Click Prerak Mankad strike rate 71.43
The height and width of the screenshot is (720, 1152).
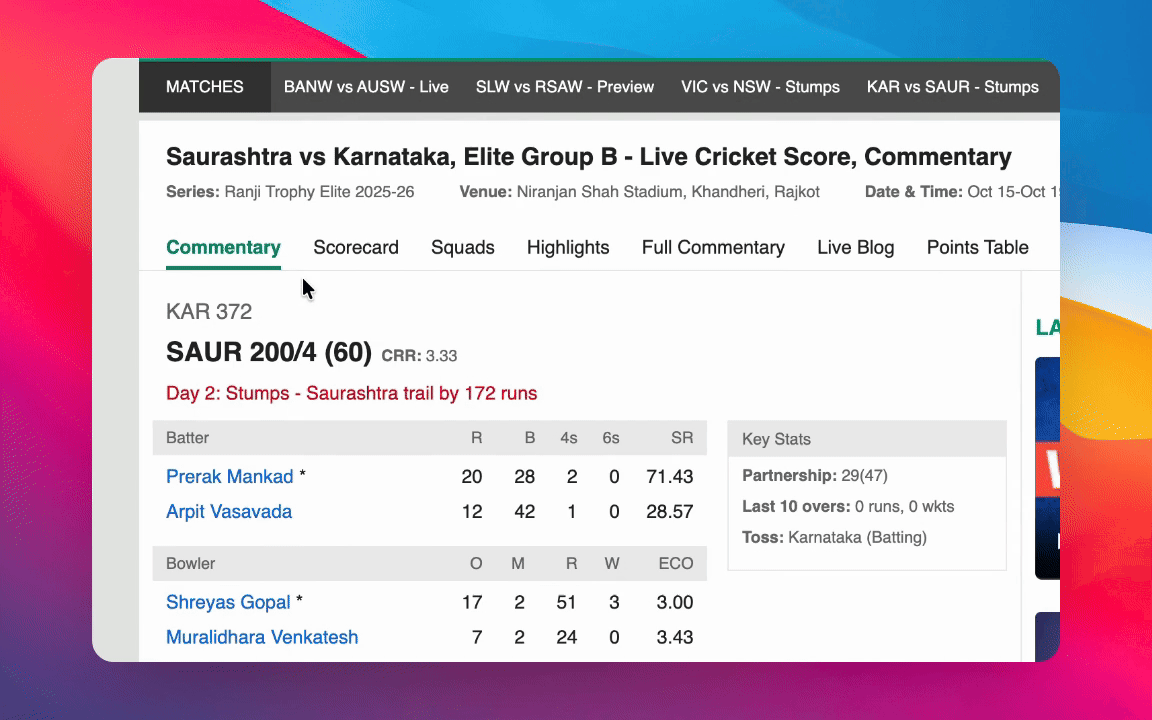(669, 477)
